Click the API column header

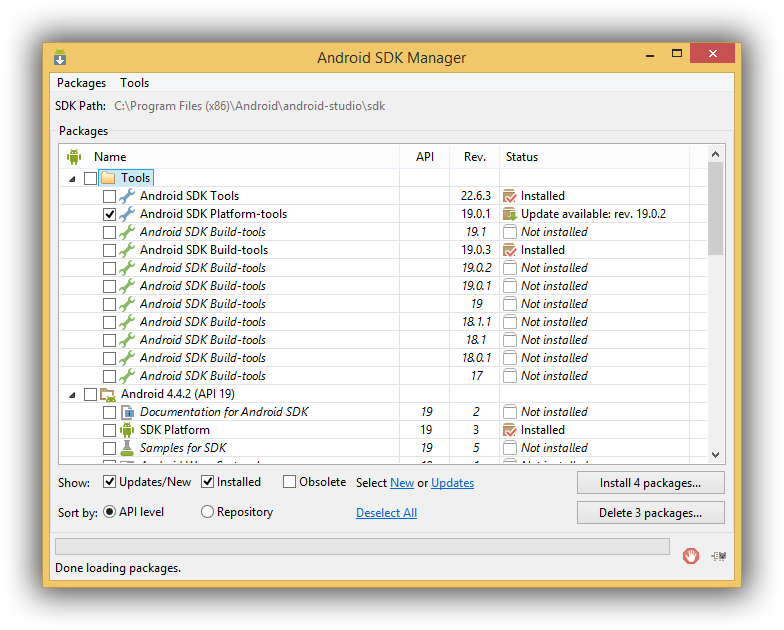pos(425,157)
